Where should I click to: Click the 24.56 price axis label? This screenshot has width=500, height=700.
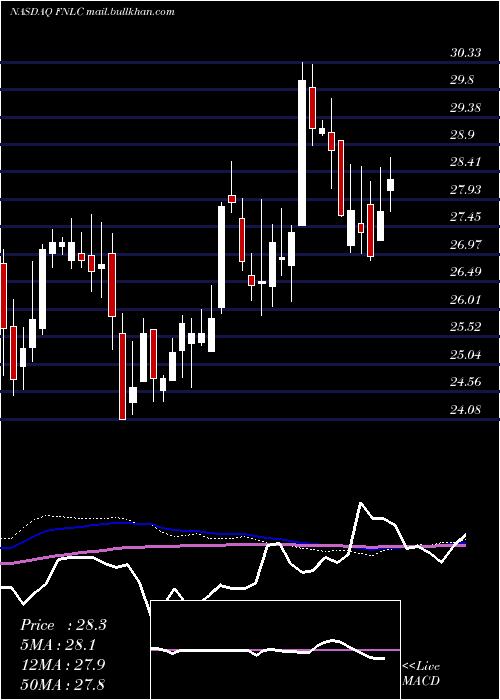[x=466, y=382]
